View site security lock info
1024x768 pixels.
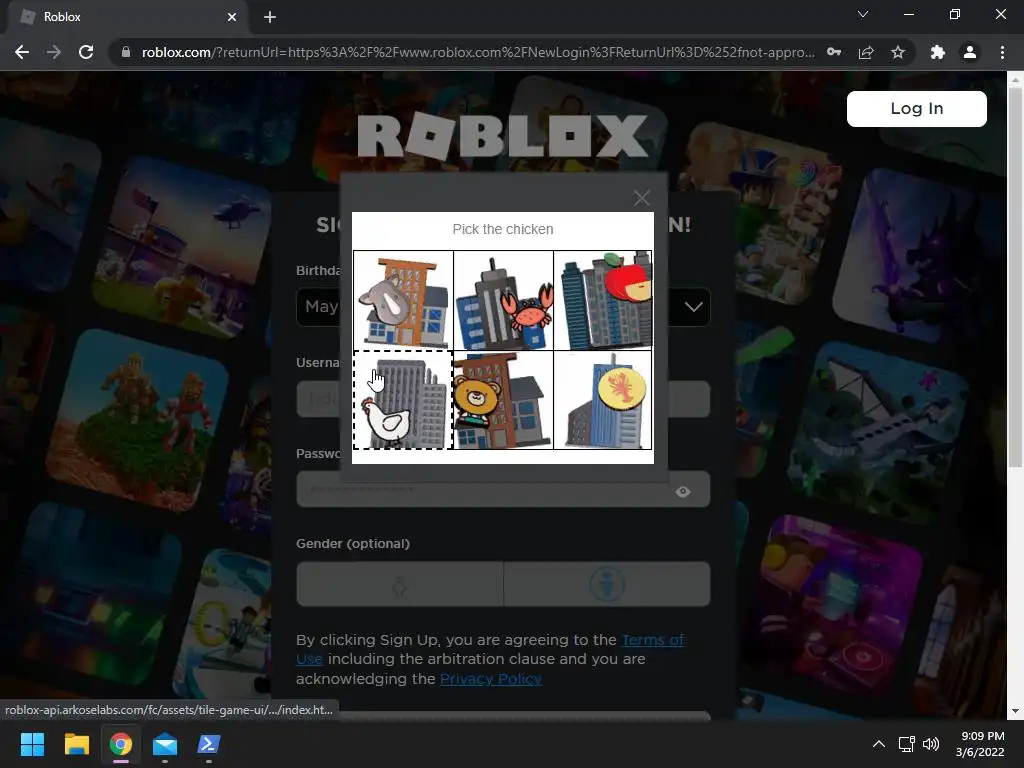126,52
